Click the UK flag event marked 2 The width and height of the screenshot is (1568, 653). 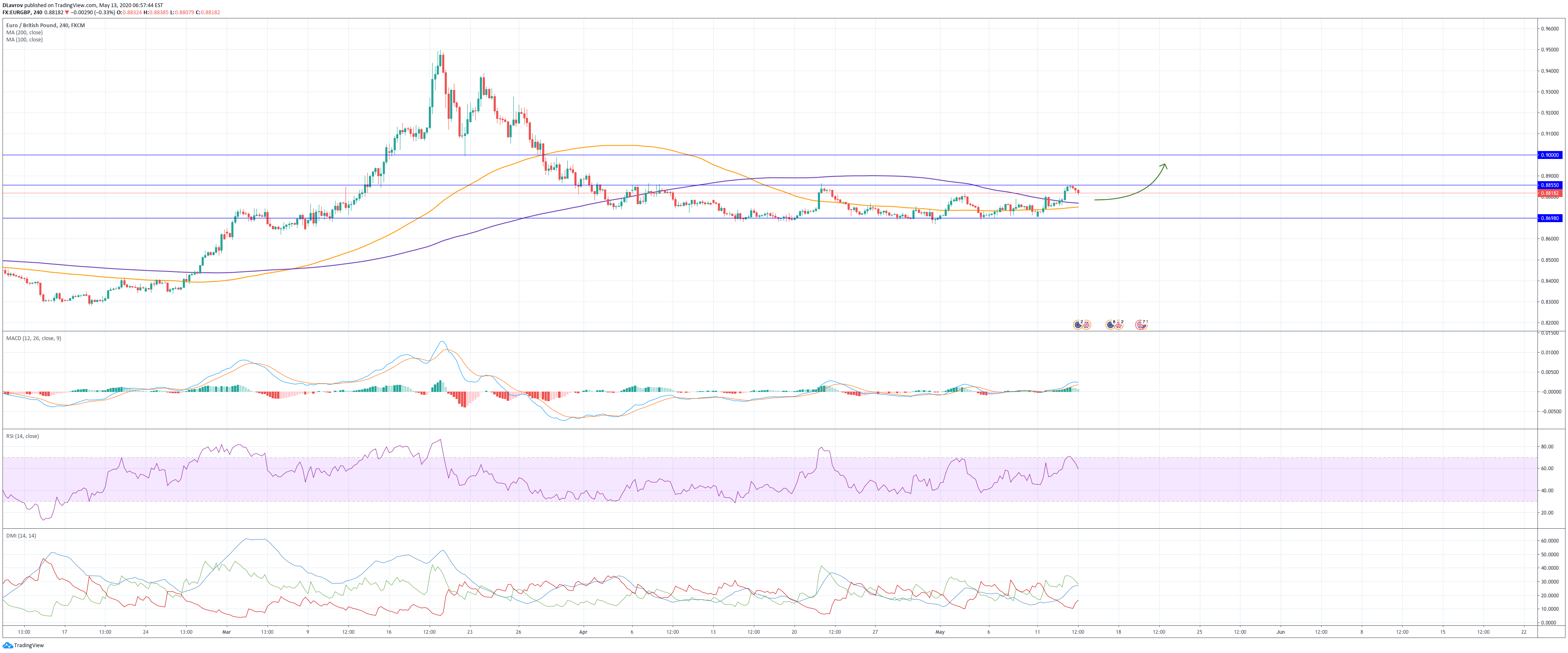pyautogui.click(x=1119, y=325)
